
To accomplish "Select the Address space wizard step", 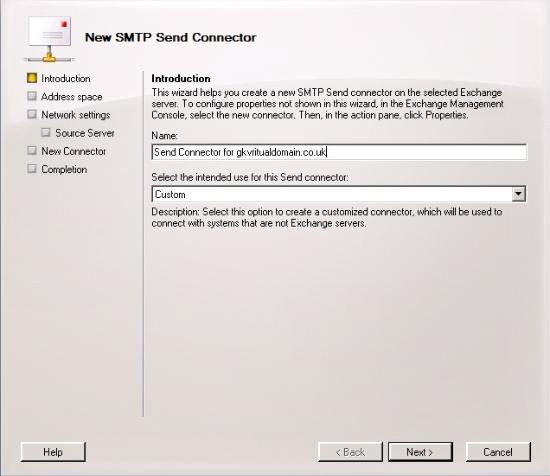I will [72, 97].
